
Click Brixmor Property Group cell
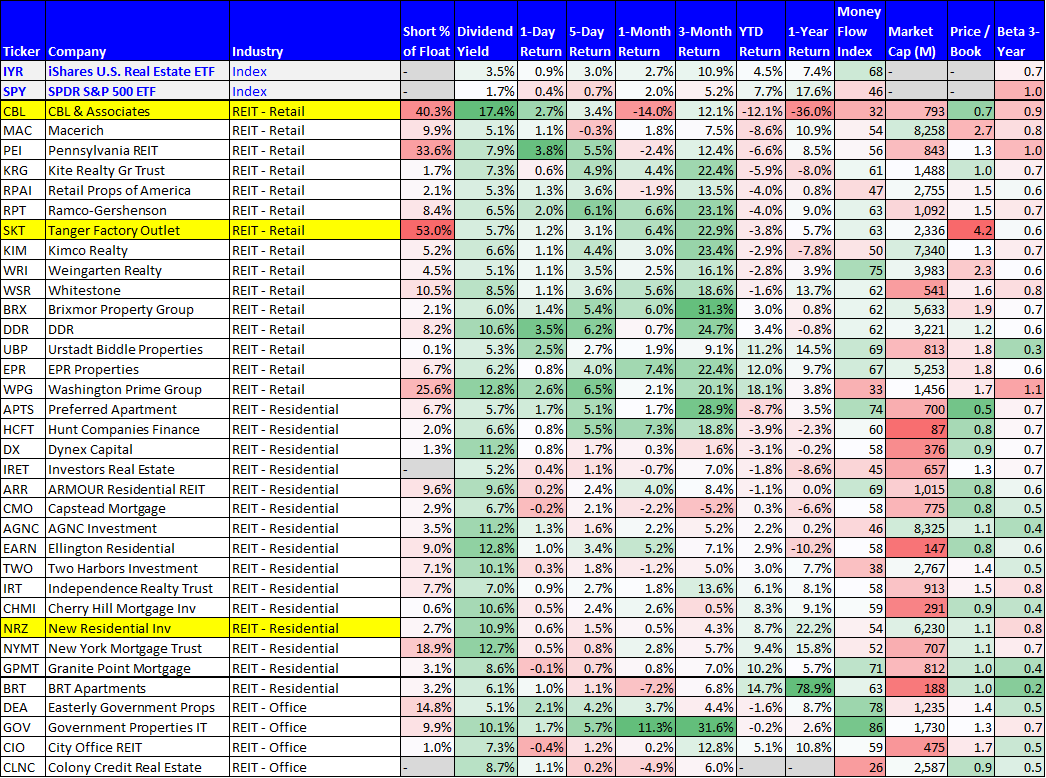coord(137,310)
